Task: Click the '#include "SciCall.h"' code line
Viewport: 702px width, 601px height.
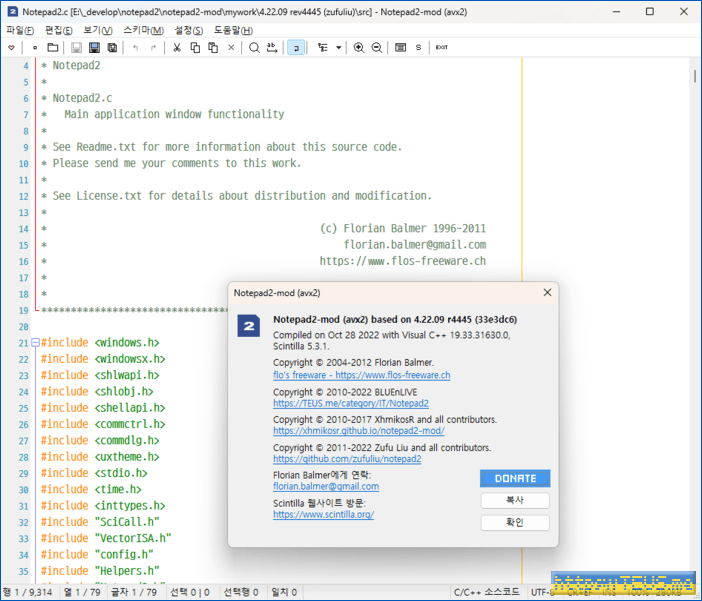Action: tap(100, 522)
